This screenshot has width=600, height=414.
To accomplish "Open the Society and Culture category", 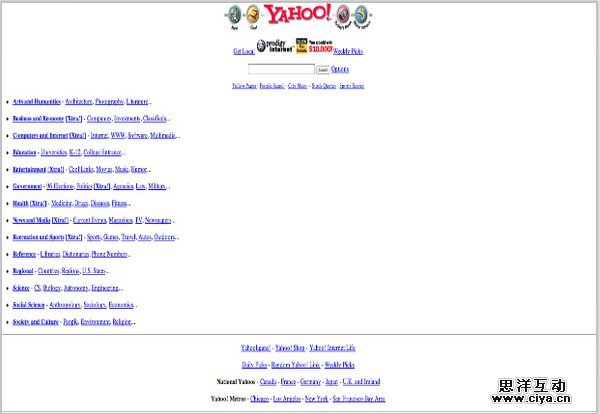I will point(36,322).
